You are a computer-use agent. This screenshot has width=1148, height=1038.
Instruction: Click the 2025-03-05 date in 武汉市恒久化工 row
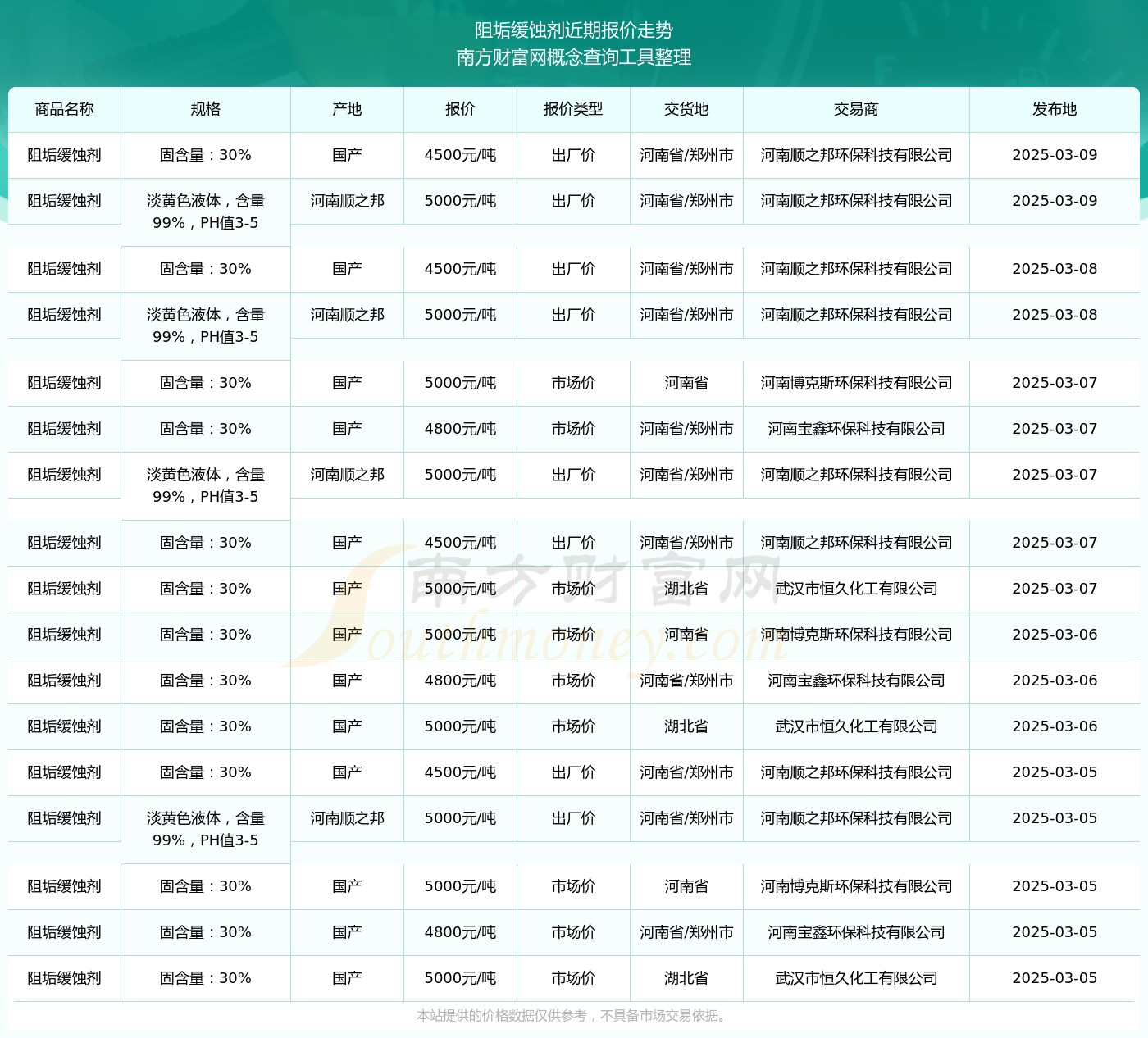click(x=1055, y=978)
